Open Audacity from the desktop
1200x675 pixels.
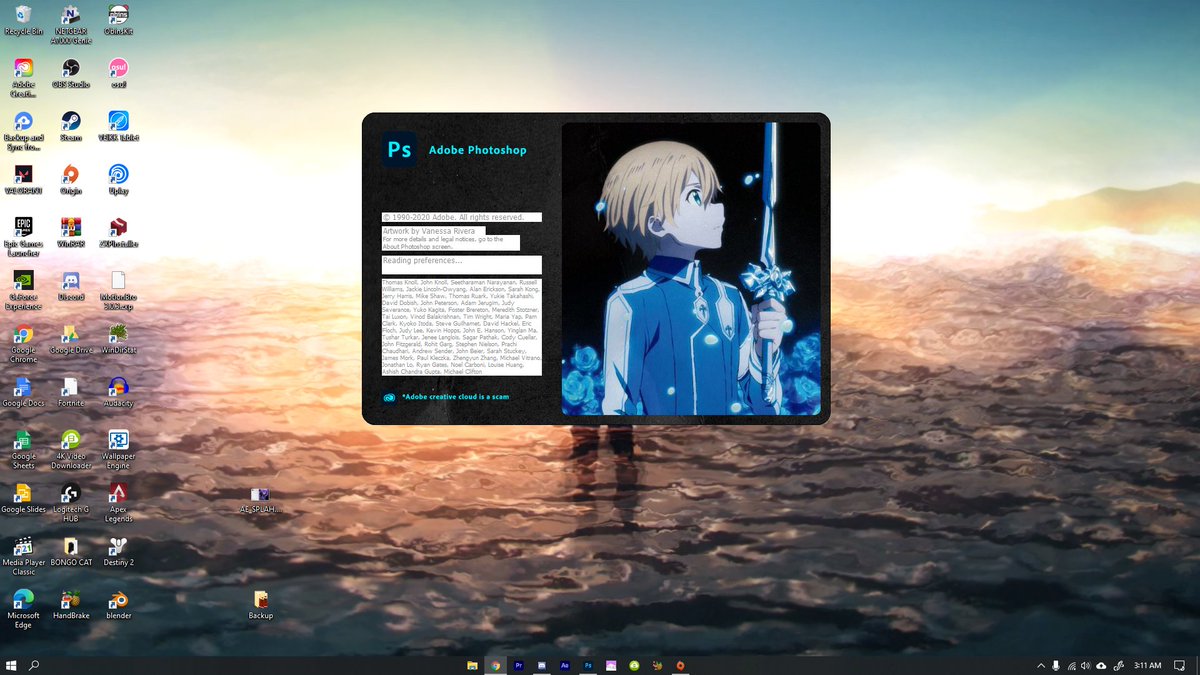point(118,387)
